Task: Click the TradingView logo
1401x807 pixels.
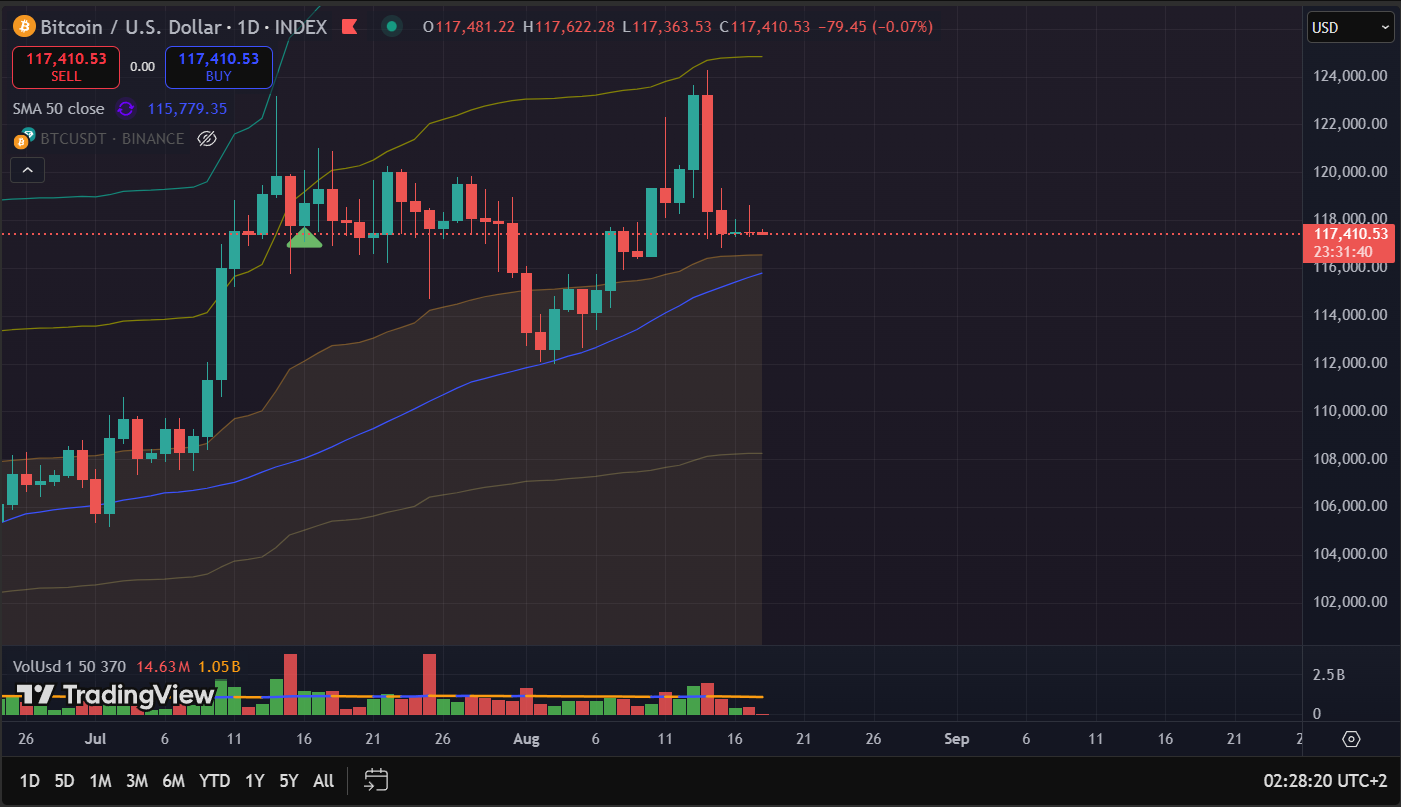Action: click(x=116, y=695)
